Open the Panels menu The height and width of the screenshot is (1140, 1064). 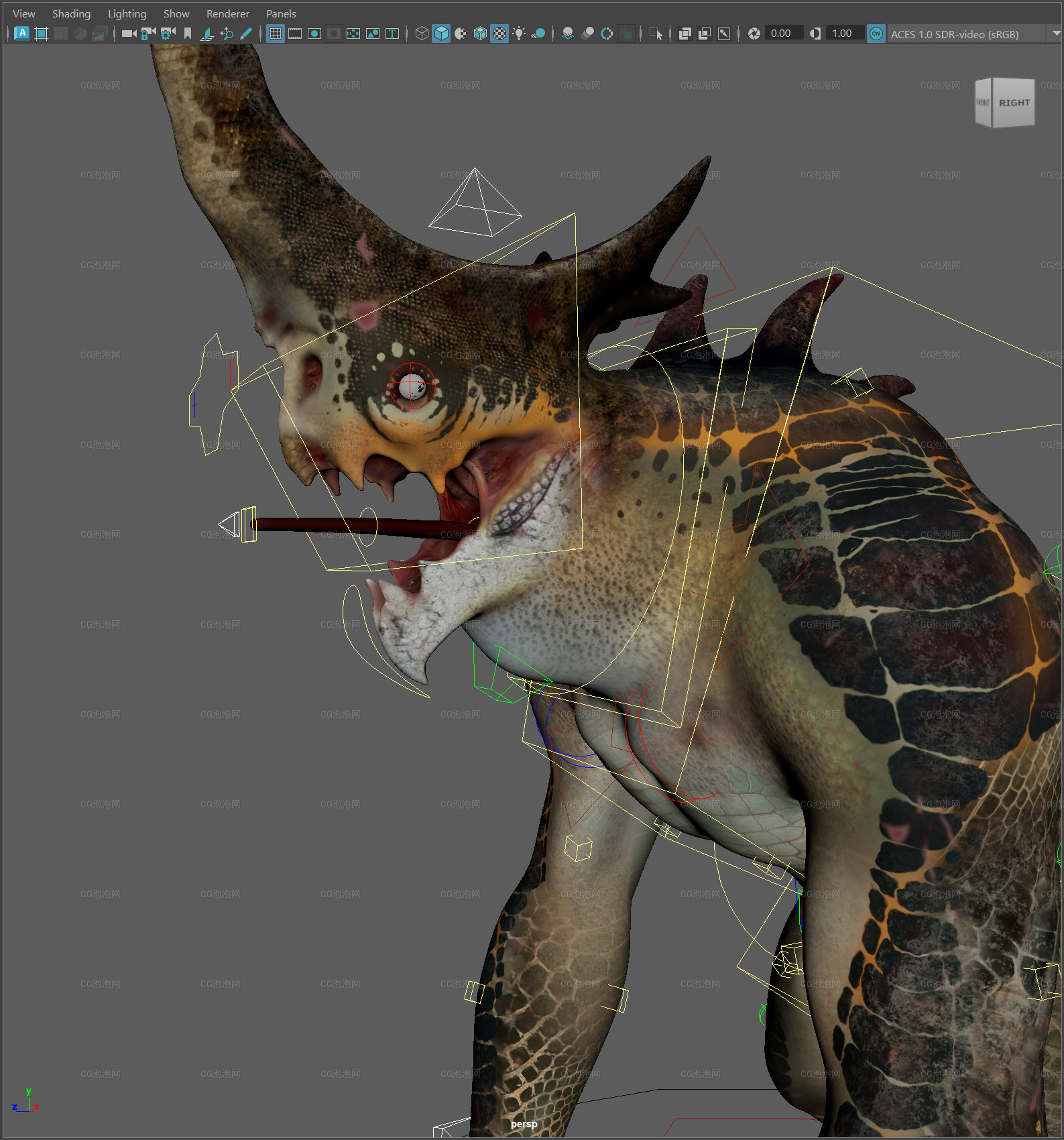pos(281,13)
